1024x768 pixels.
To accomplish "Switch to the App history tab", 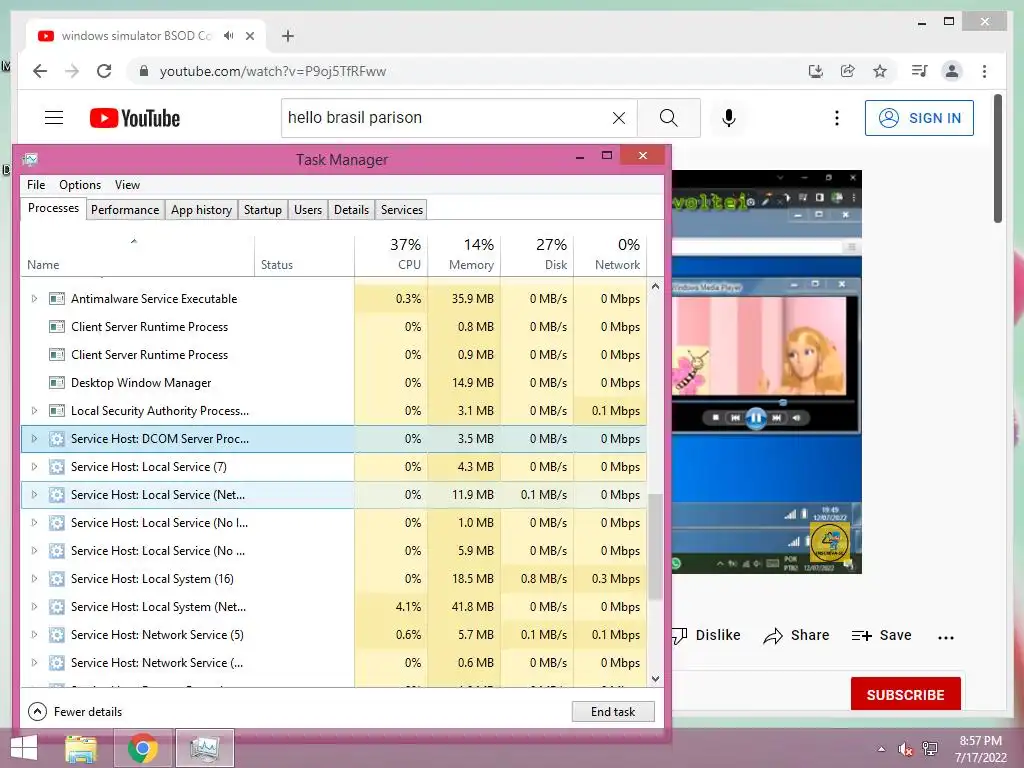I will coord(201,210).
